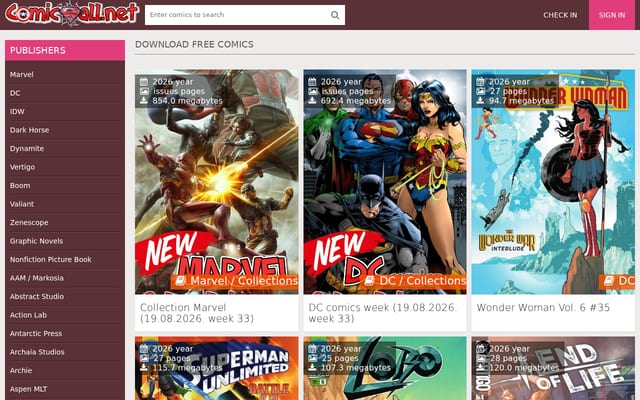This screenshot has height=400, width=640.
Task: Click the SIGN IN button
Action: pyautogui.click(x=611, y=15)
